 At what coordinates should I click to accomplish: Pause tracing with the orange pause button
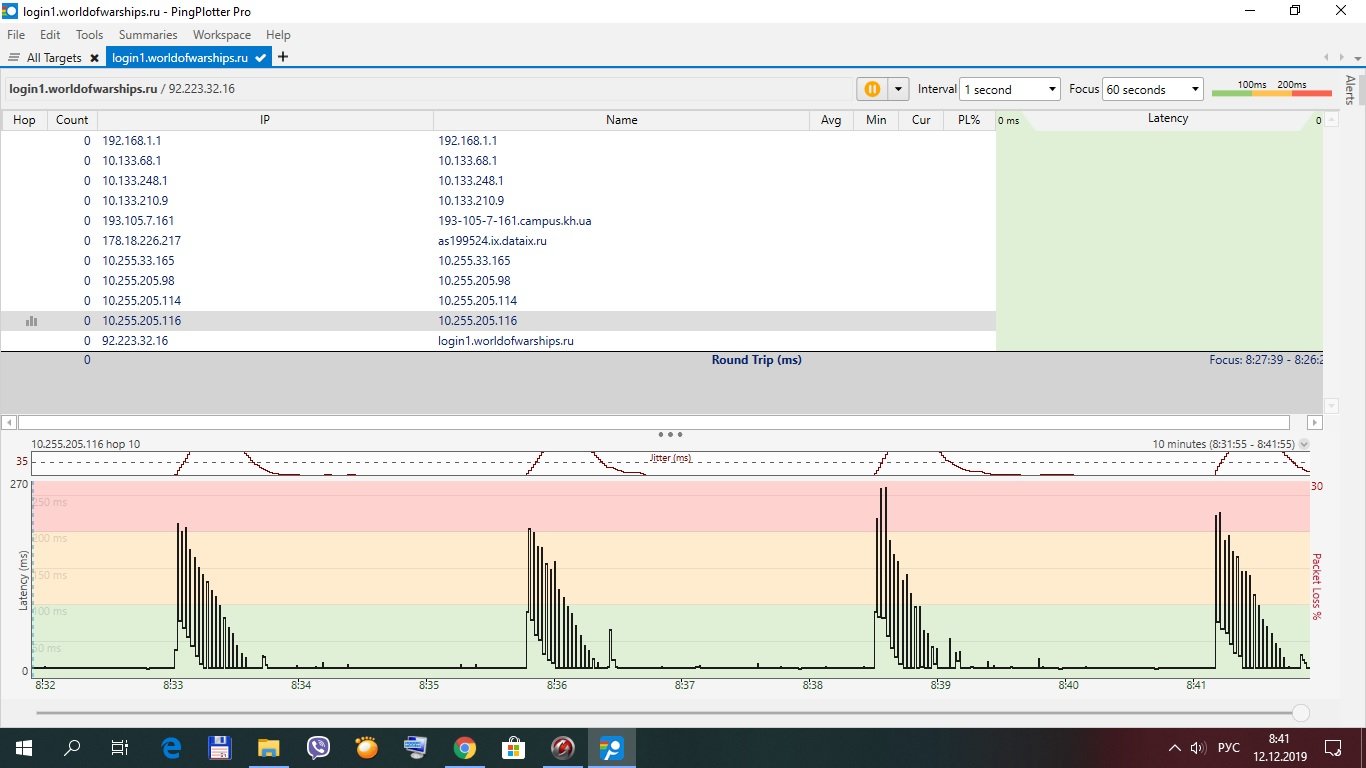pos(872,89)
